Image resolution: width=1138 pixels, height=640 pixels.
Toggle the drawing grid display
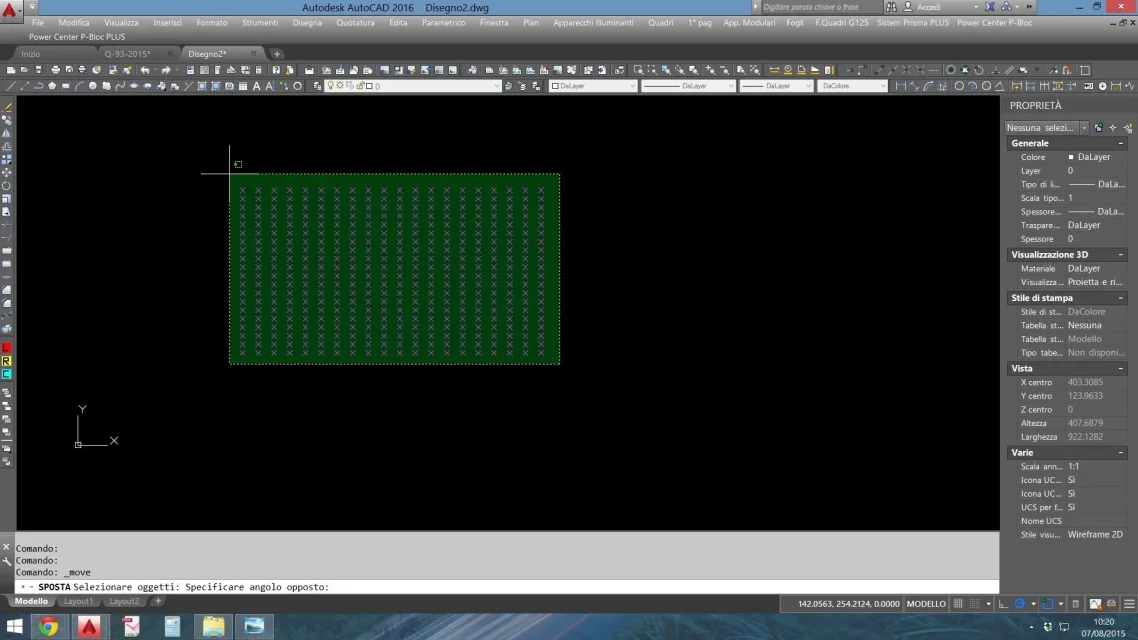tap(958, 604)
